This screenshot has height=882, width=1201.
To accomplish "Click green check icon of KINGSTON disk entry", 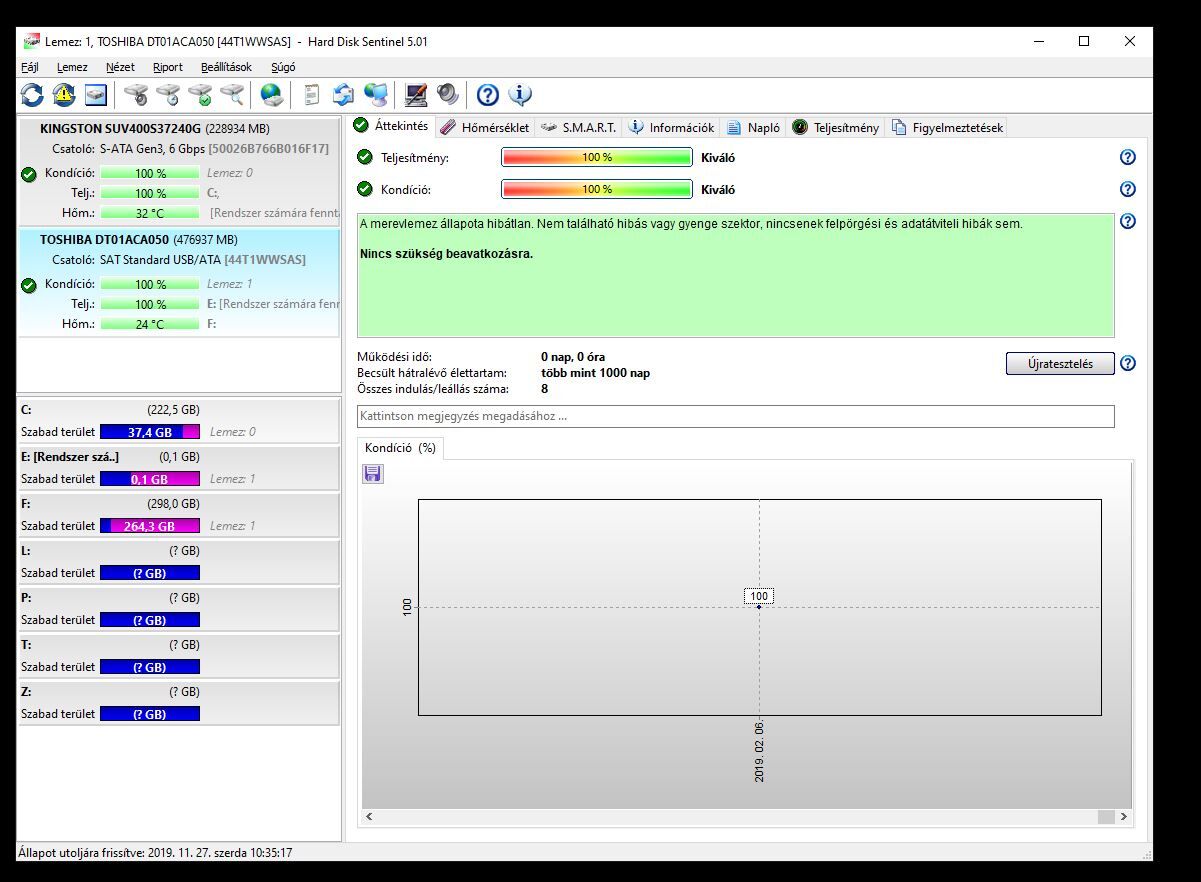I will 29,174.
